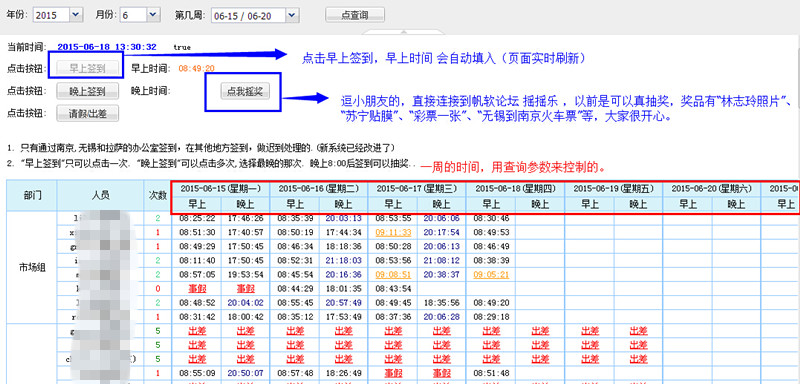The height and width of the screenshot is (384, 800).
Task: Open the 事假 link left of 08:44:29
Action: [x=245, y=289]
